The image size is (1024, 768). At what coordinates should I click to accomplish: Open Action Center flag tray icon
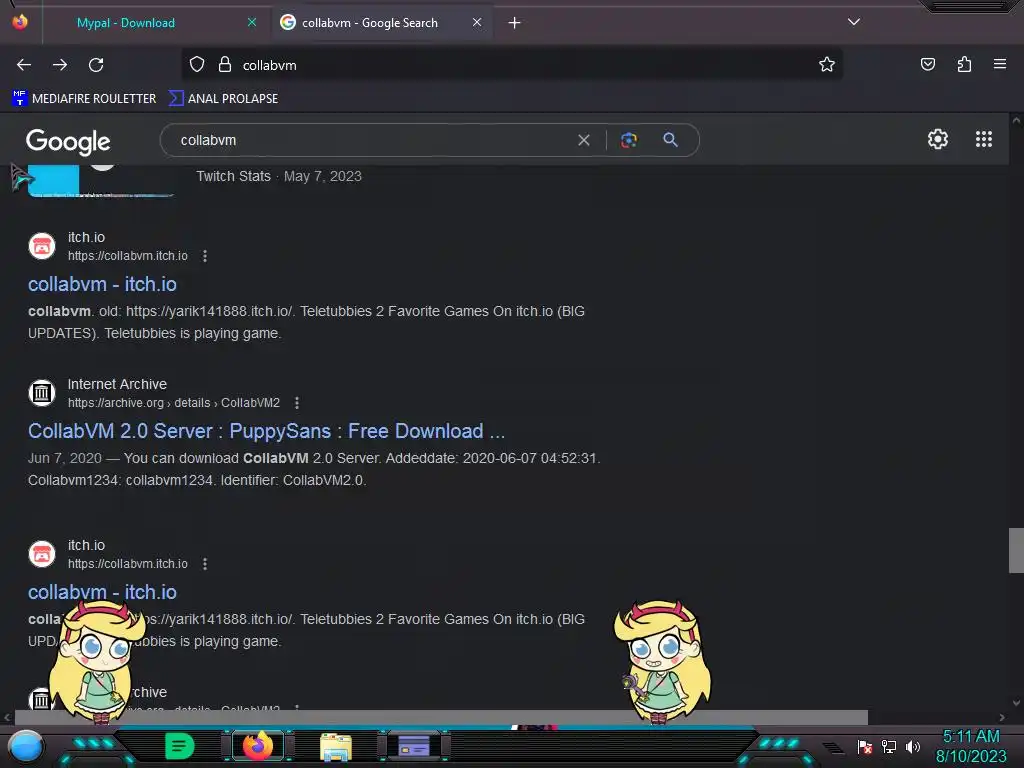(x=865, y=746)
